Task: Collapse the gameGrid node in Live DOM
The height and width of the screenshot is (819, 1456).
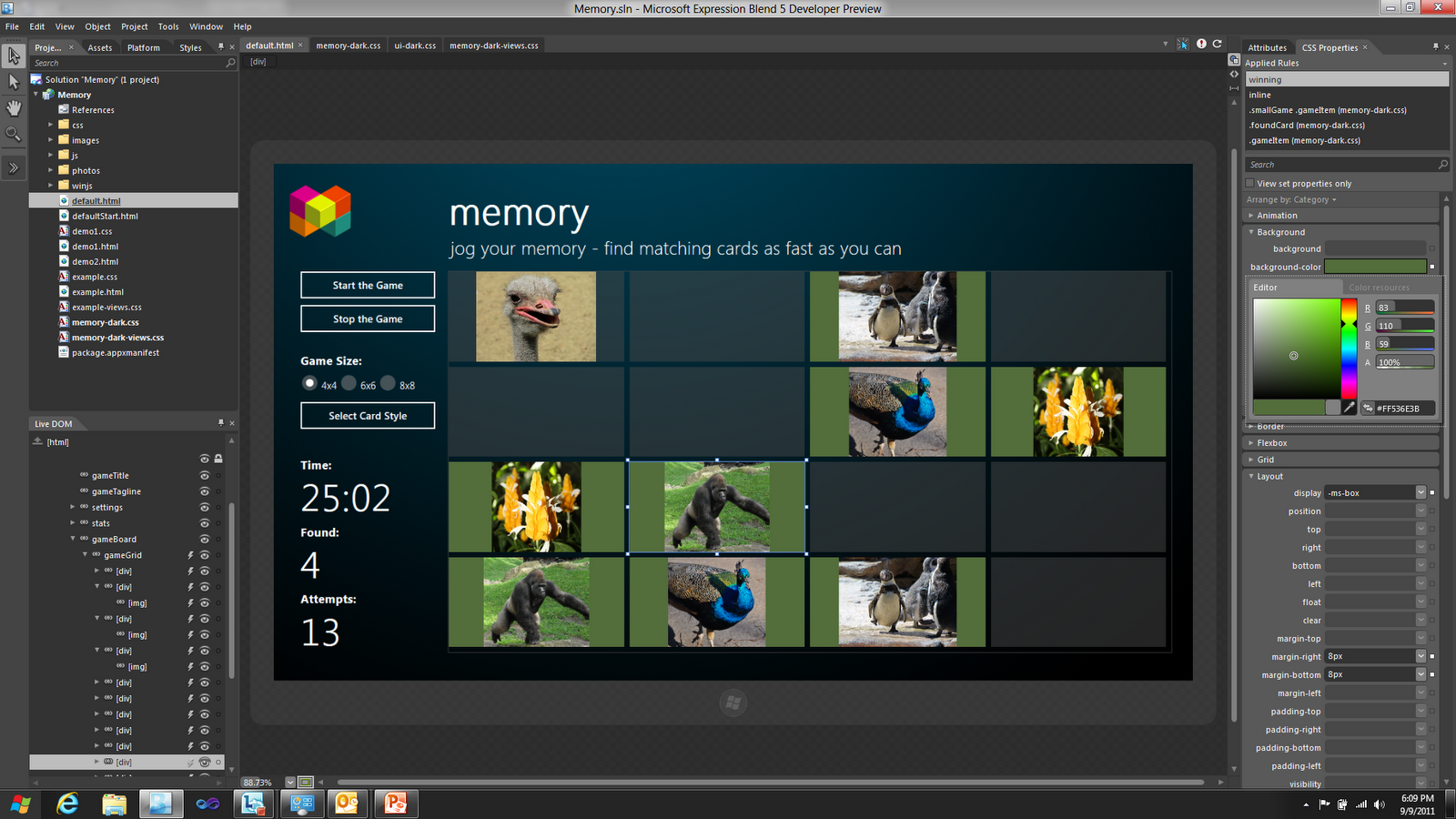Action: pos(86,555)
